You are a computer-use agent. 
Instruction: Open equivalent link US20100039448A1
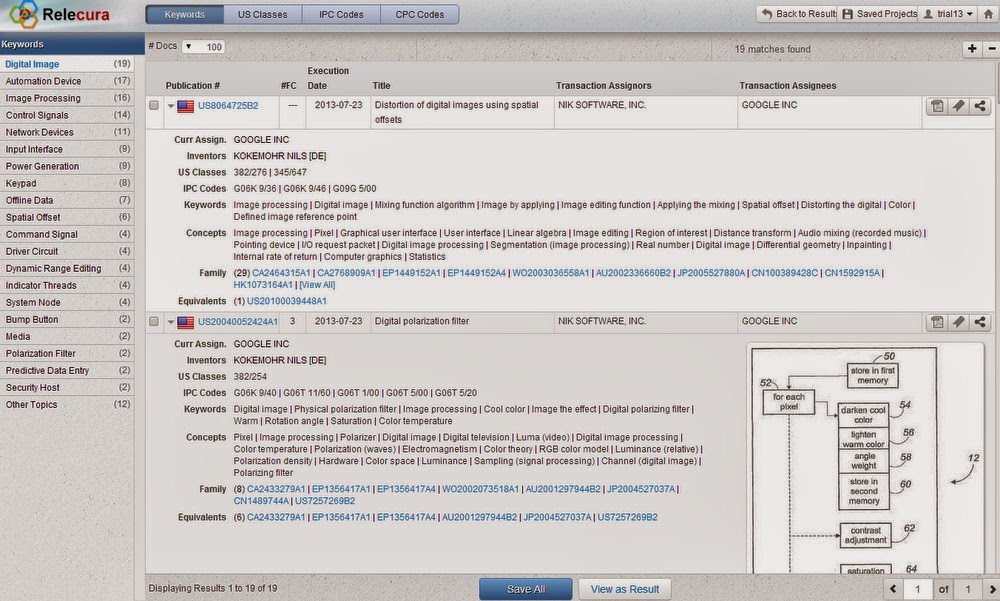[x=286, y=301]
